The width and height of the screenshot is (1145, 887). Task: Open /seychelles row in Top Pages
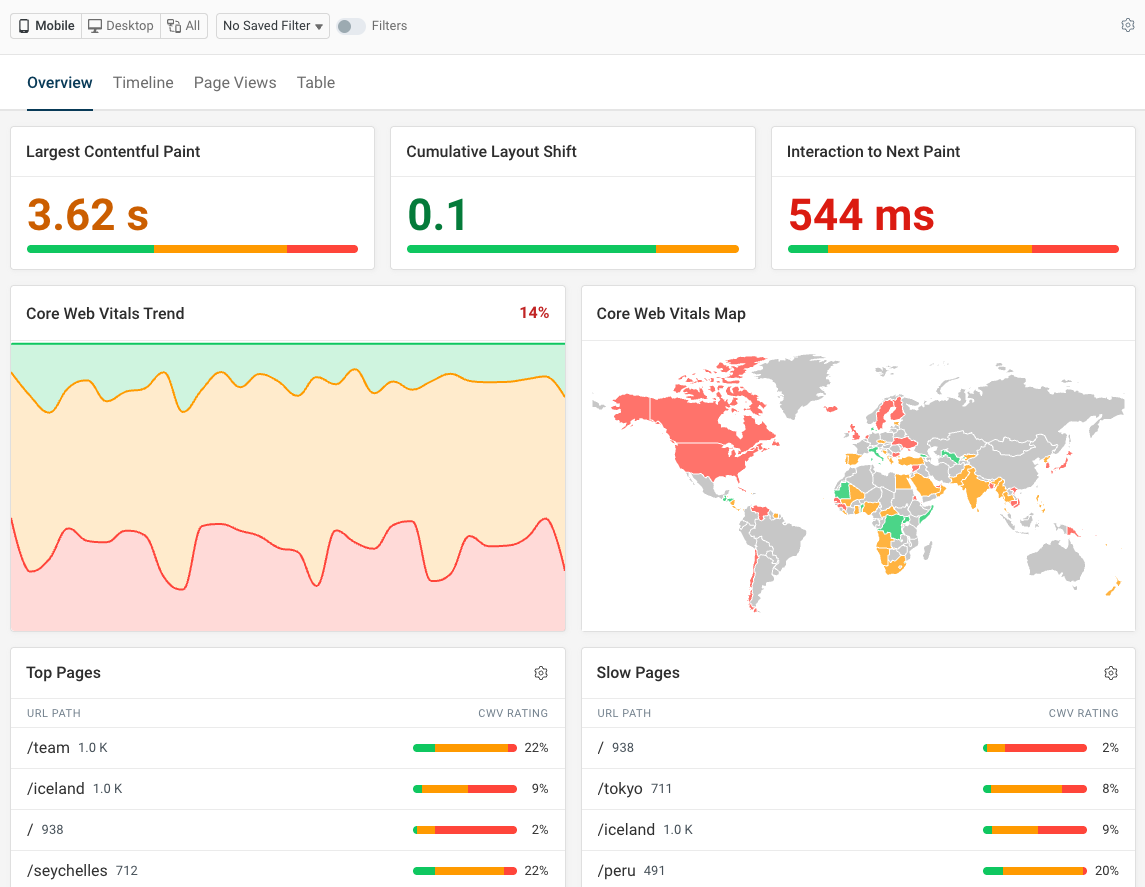coord(67,871)
